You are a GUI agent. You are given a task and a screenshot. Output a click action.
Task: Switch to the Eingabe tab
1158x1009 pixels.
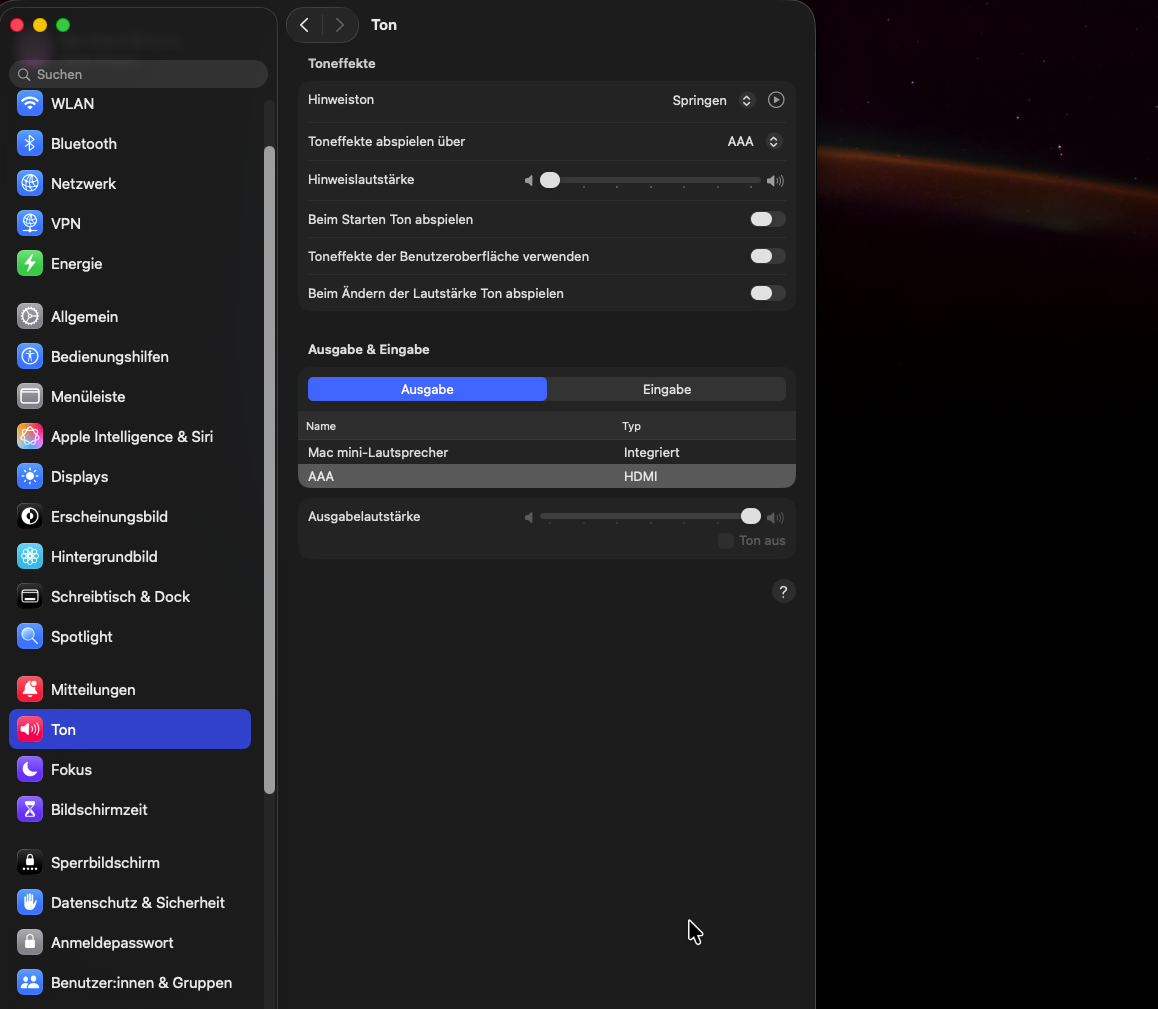(666, 389)
